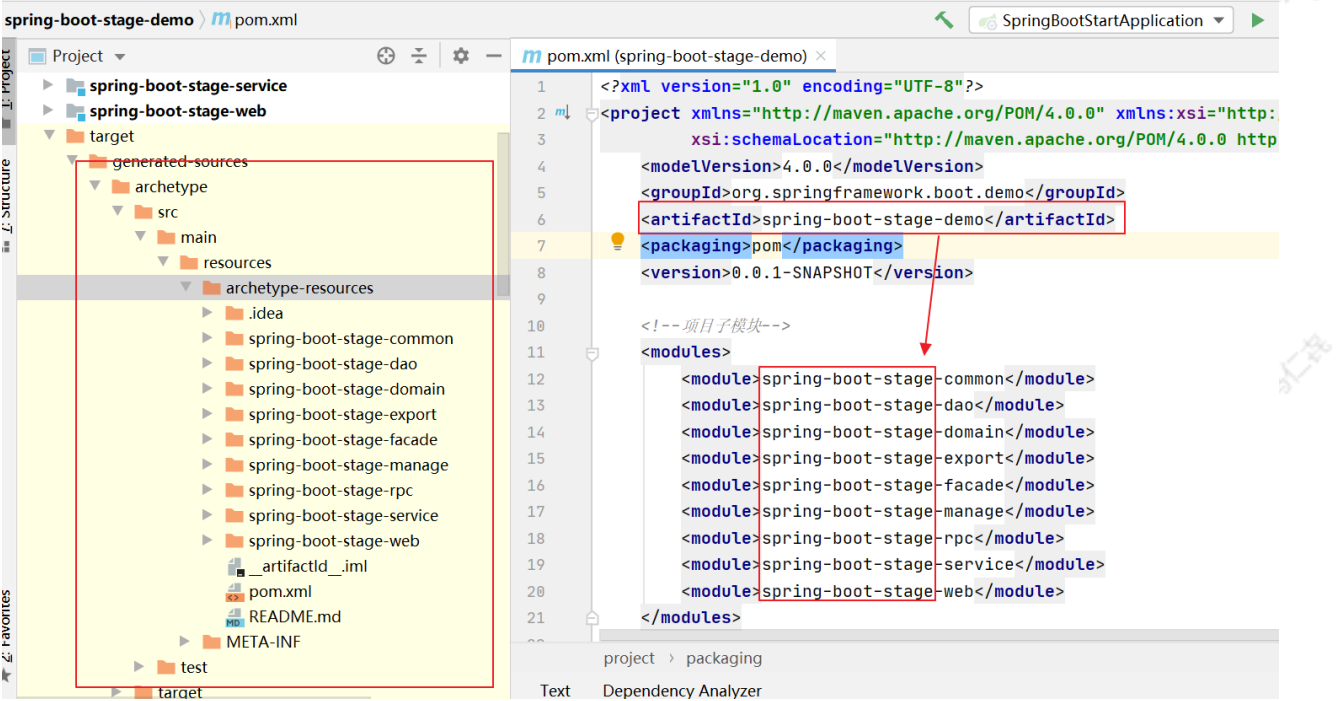1337x701 pixels.
Task: Click the Collapse All icon in Project panel
Action: click(x=419, y=56)
